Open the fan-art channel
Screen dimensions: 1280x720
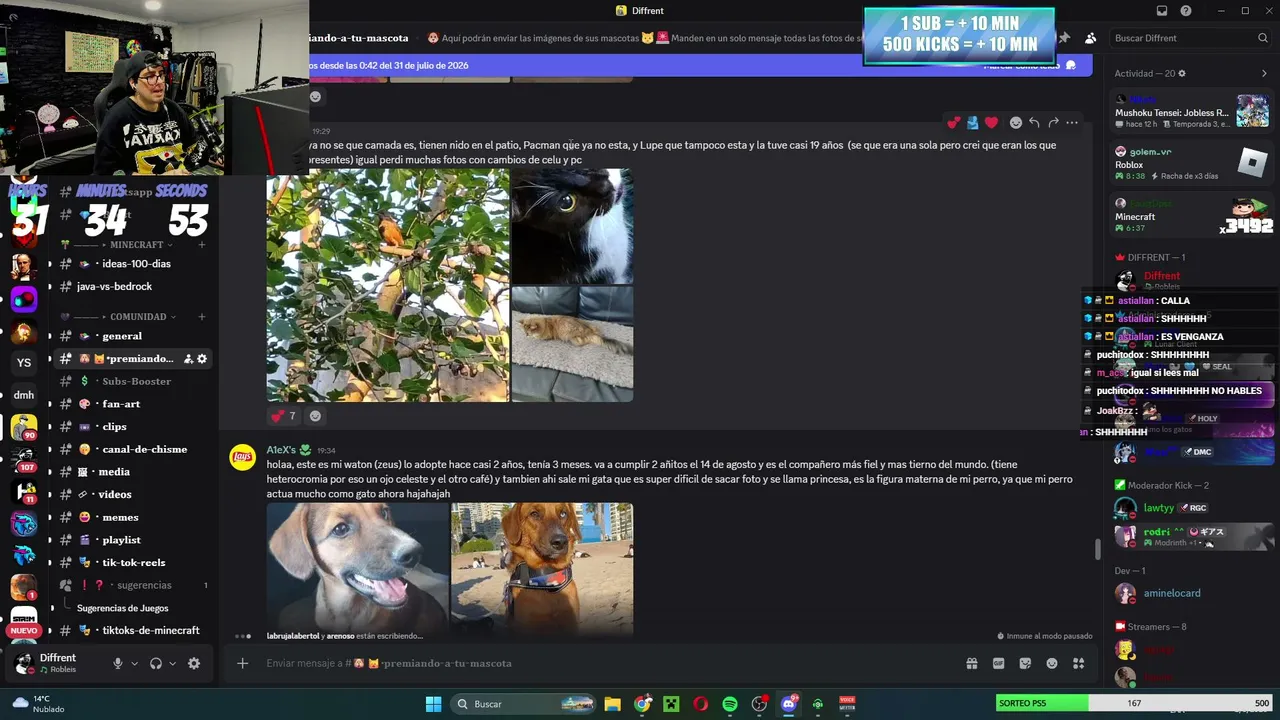(x=123, y=404)
